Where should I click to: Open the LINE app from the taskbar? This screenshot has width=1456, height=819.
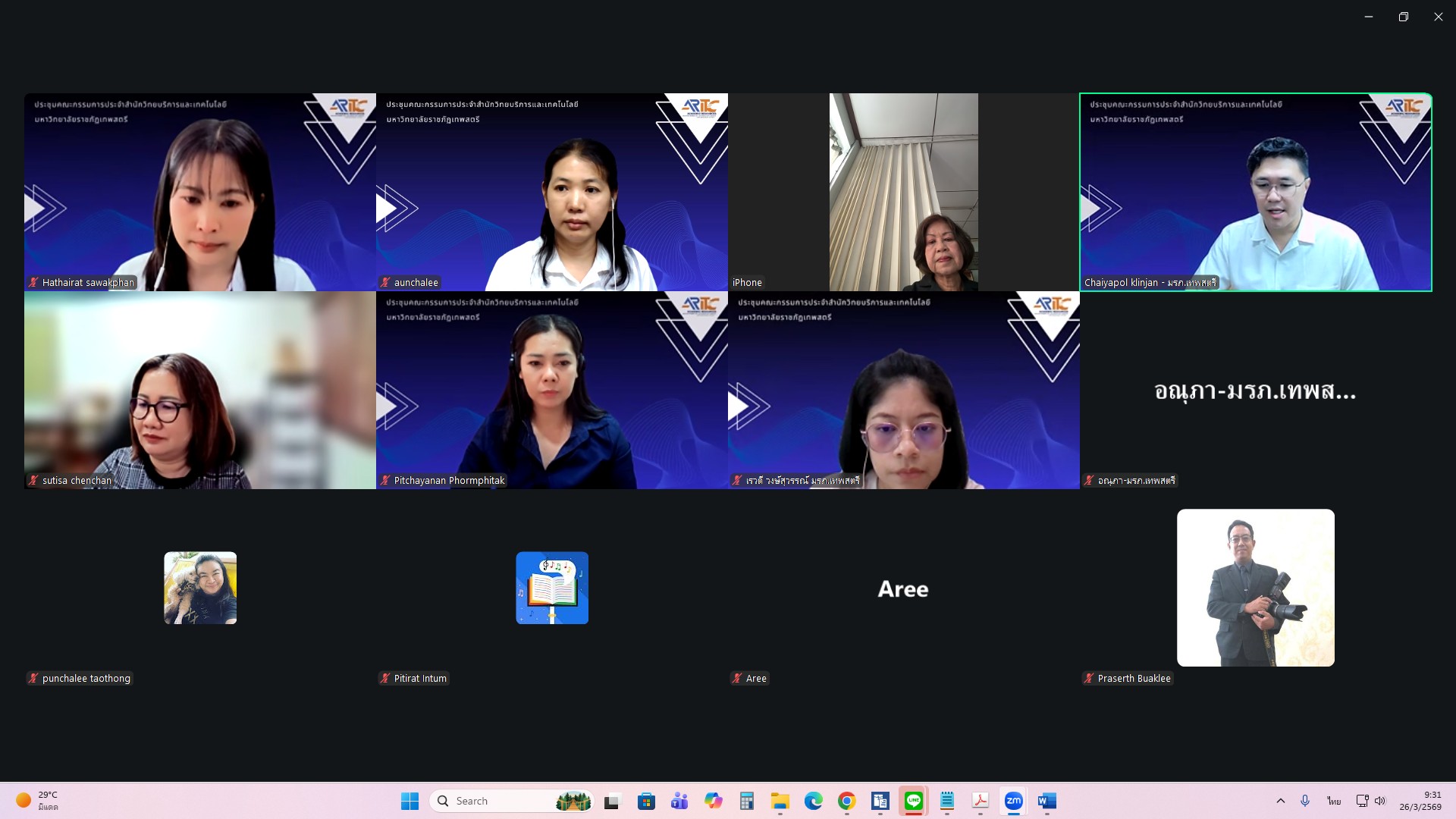tap(914, 801)
